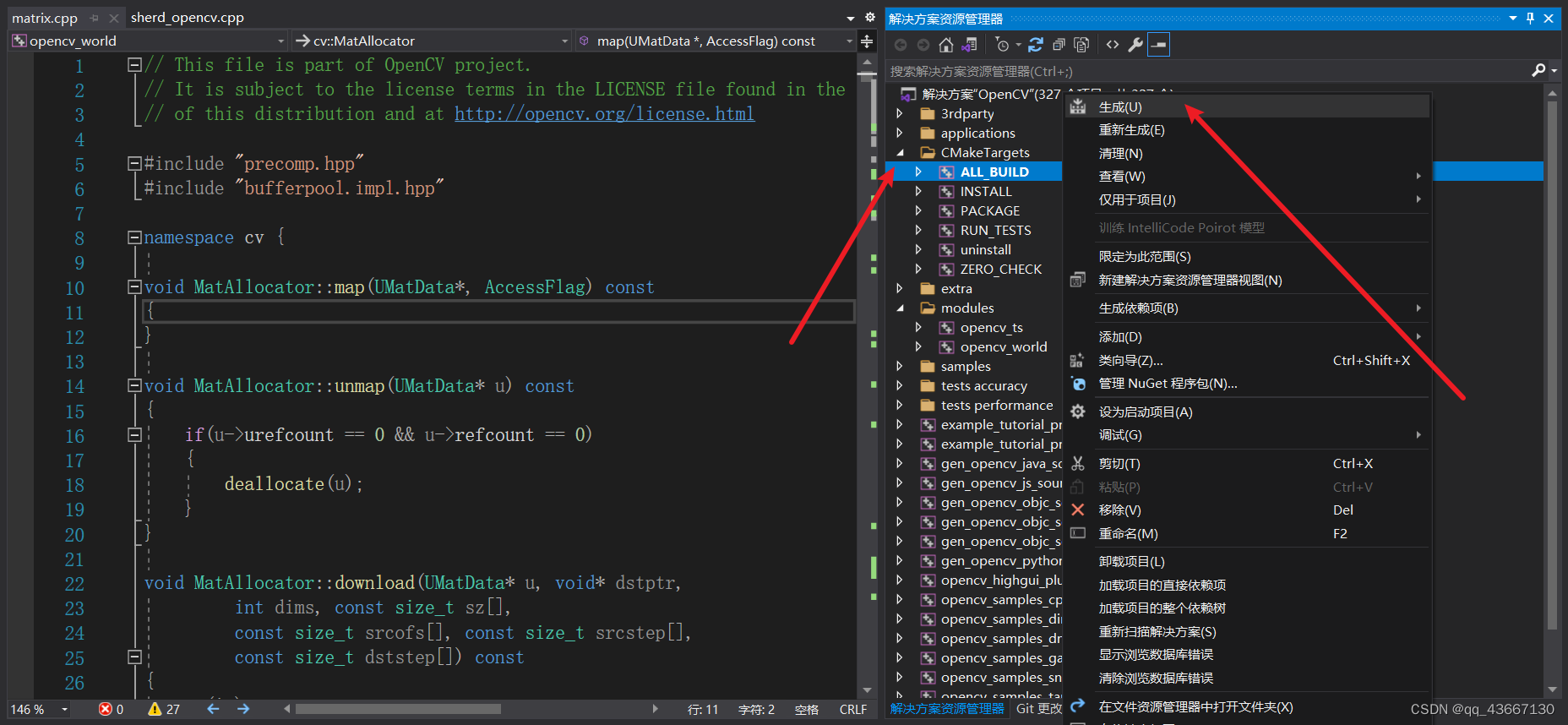The image size is (1568, 725).
Task: Collapse namespace cv block at line 8
Action: click(x=134, y=238)
